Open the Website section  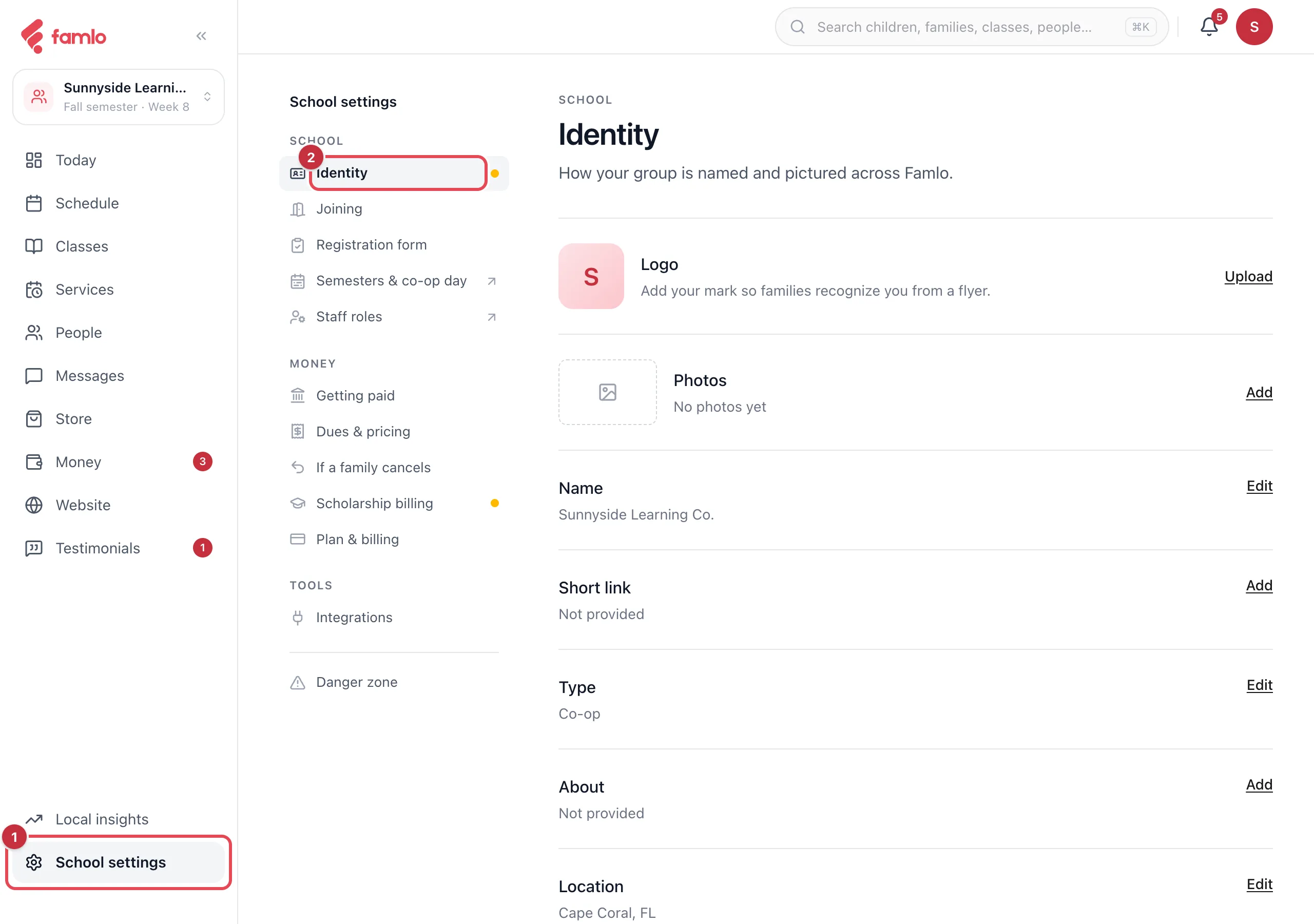tap(119, 505)
